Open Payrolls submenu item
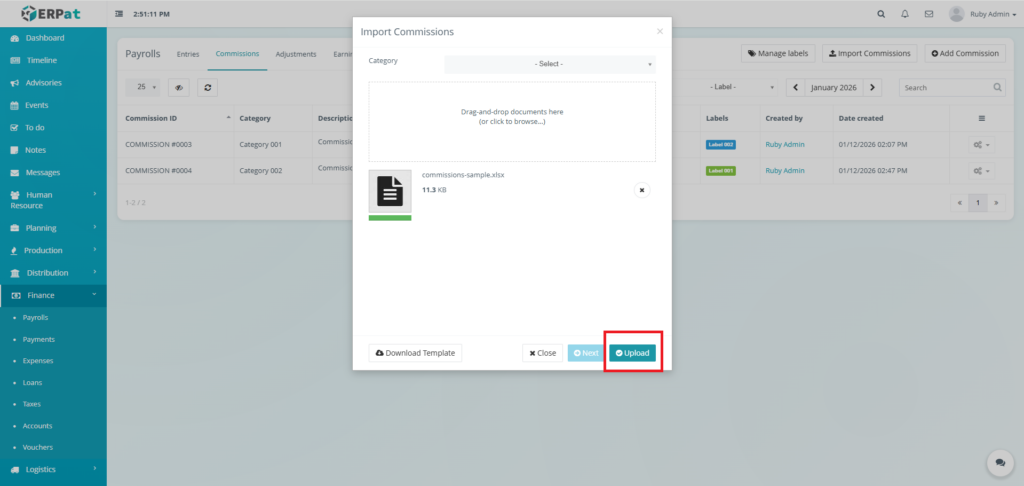This screenshot has height=486, width=1024. 35,317
